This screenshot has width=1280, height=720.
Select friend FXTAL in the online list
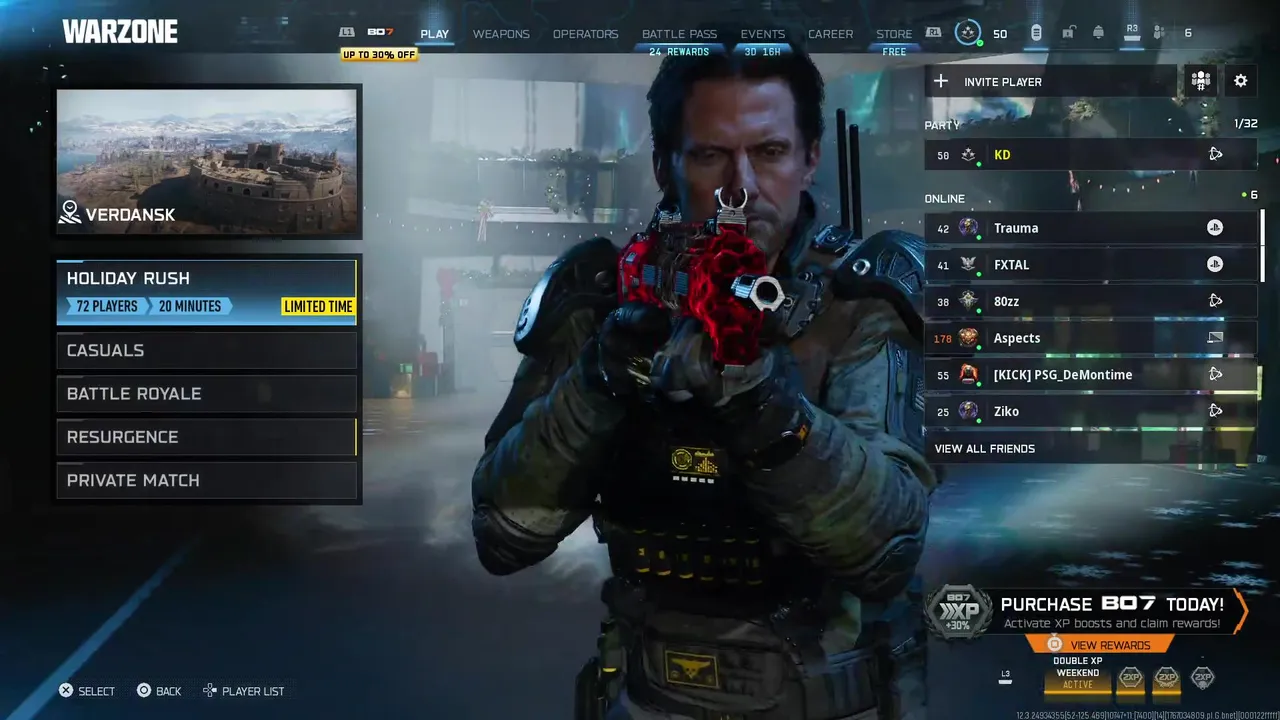click(1090, 265)
